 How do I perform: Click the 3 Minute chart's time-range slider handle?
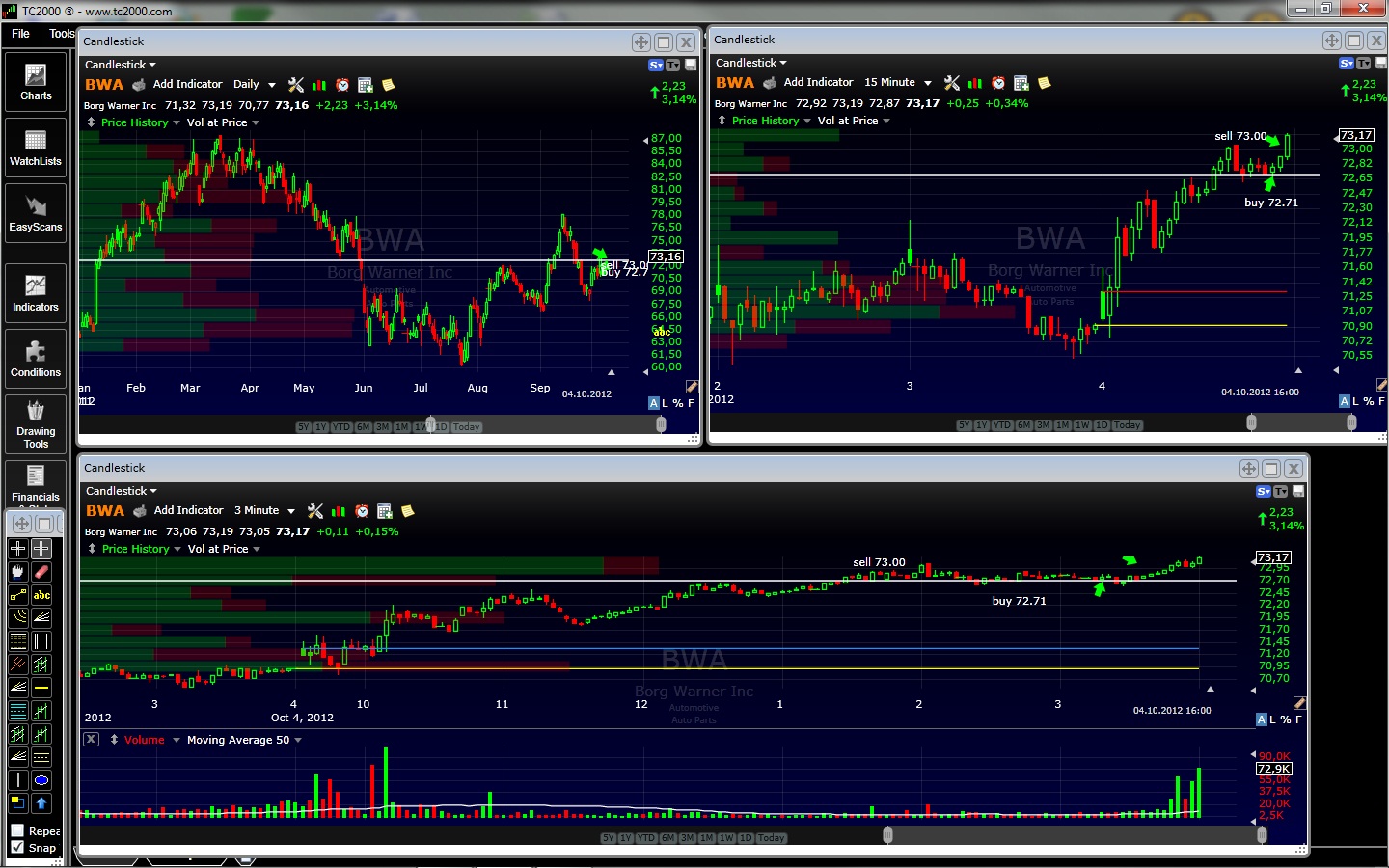[x=888, y=835]
